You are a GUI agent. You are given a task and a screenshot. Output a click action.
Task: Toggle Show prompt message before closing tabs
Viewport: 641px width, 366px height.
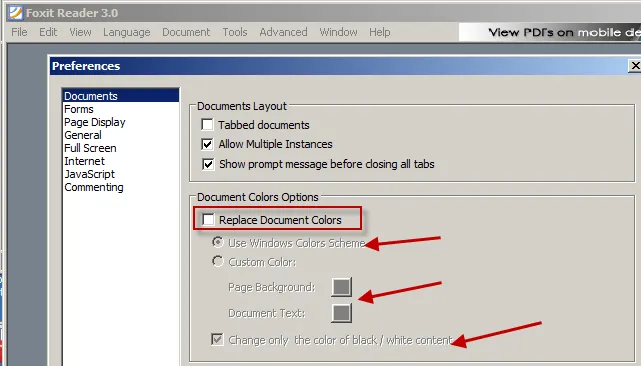tap(208, 164)
